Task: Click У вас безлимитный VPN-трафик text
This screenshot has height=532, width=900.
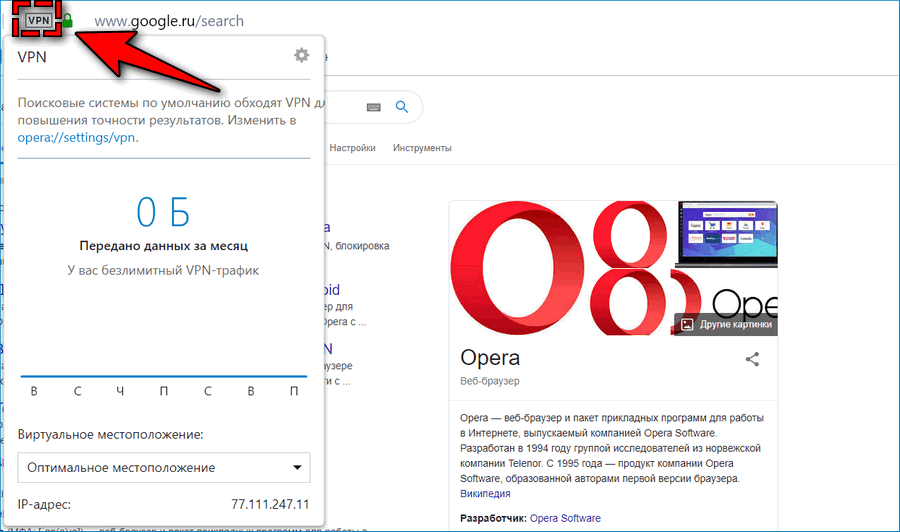Action: pos(163,270)
